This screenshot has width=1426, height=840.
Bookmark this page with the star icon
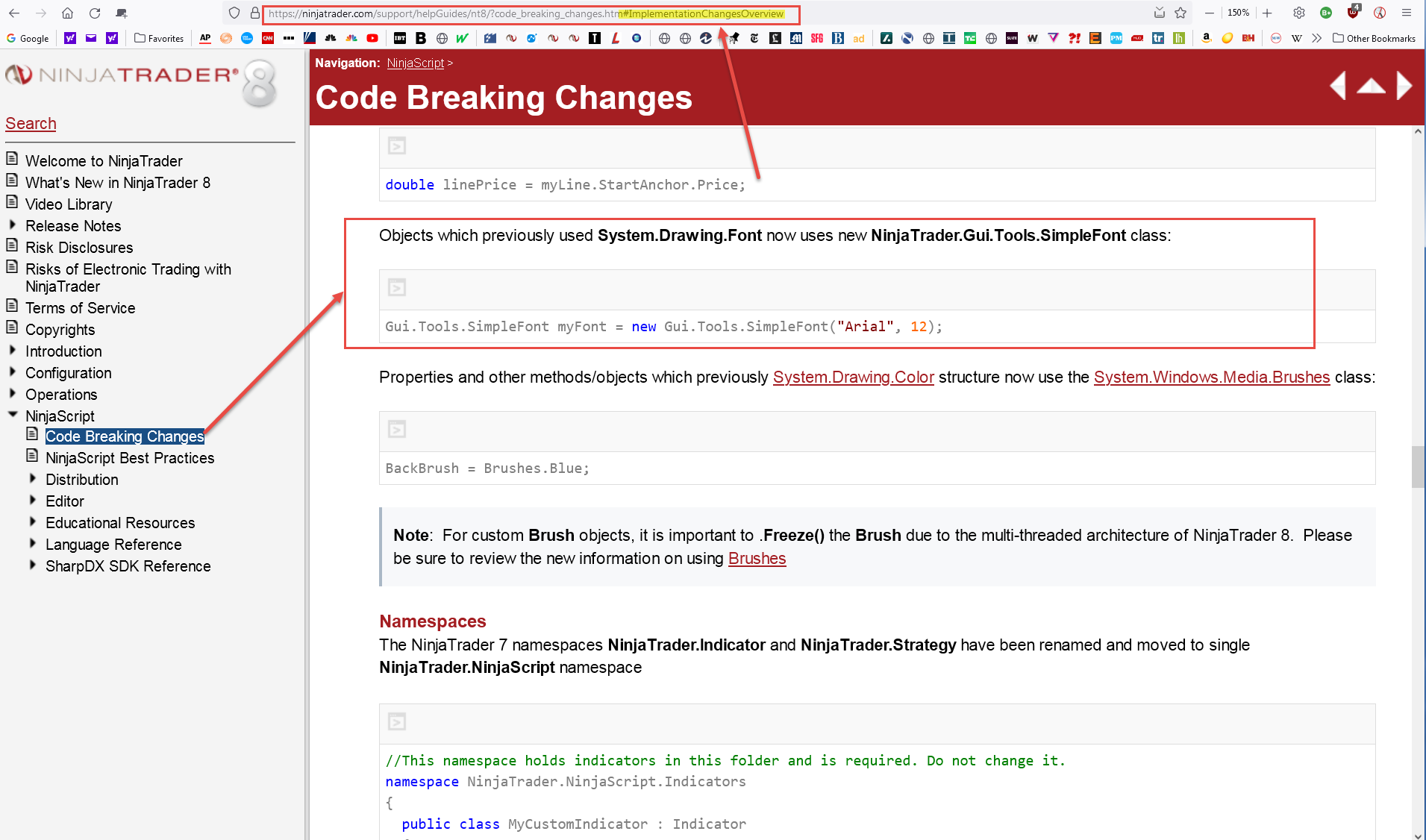[1180, 13]
